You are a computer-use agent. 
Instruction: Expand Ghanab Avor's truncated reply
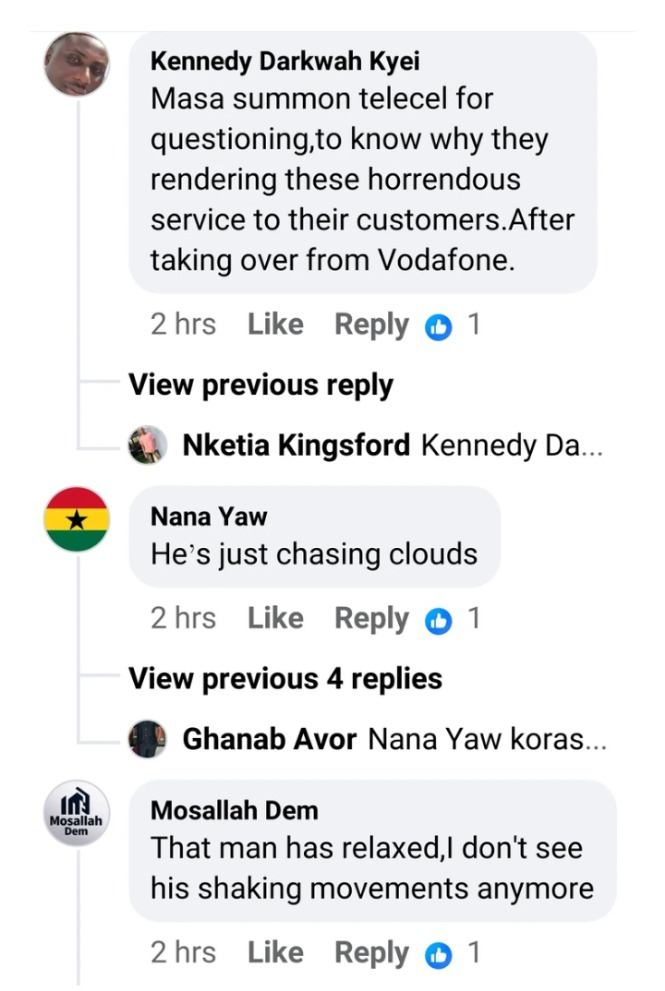click(x=487, y=739)
